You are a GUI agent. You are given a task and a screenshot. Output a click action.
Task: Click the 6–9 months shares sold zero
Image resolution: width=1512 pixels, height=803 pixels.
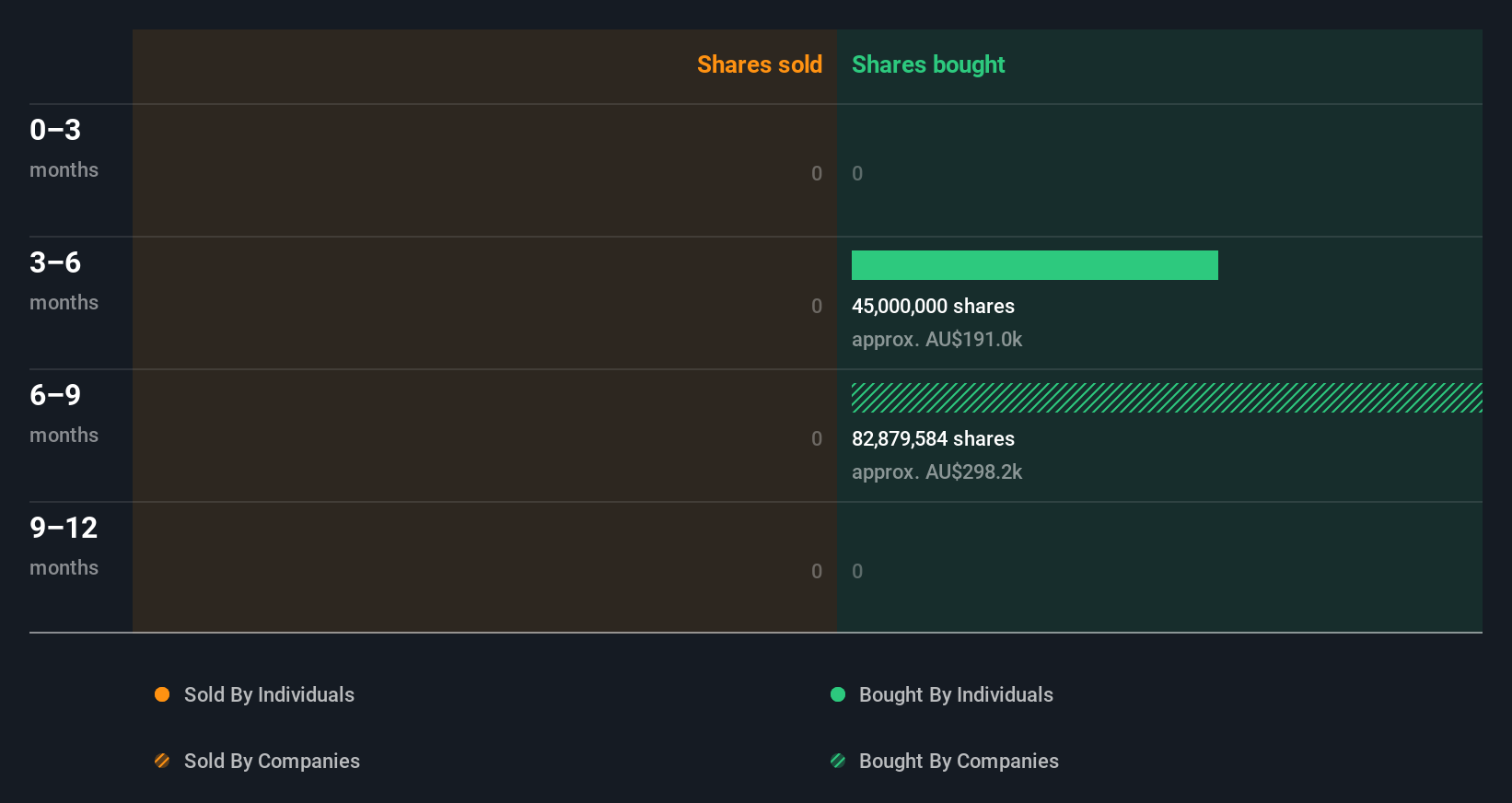[x=817, y=438]
